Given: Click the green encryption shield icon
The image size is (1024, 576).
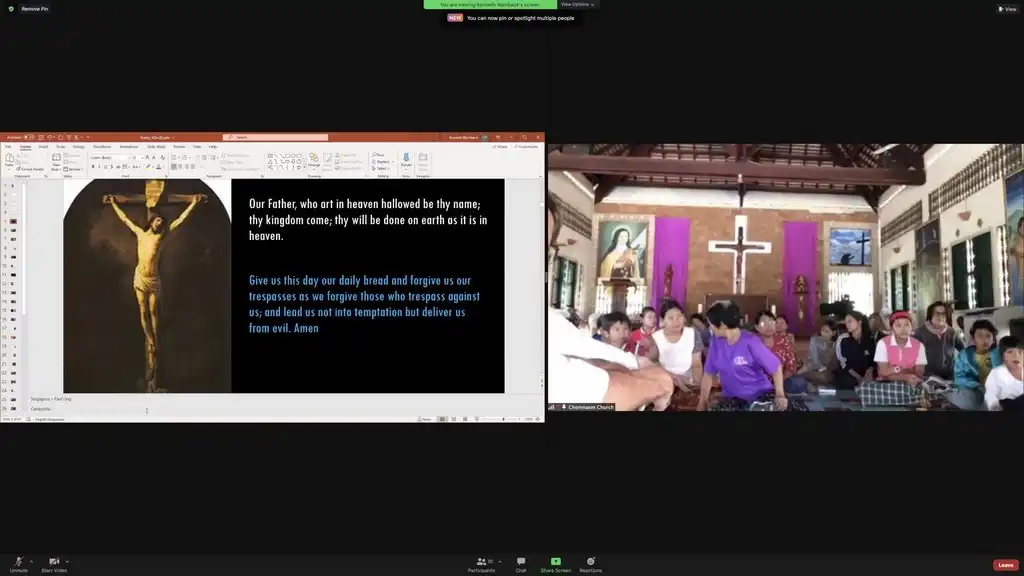Looking at the screenshot, I should point(11,9).
